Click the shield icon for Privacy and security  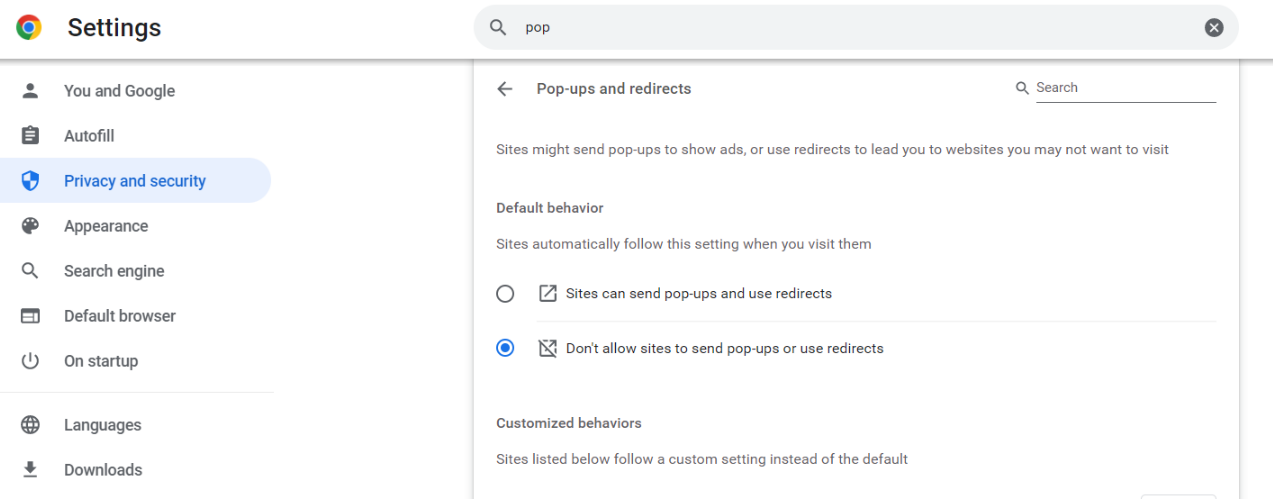point(30,181)
